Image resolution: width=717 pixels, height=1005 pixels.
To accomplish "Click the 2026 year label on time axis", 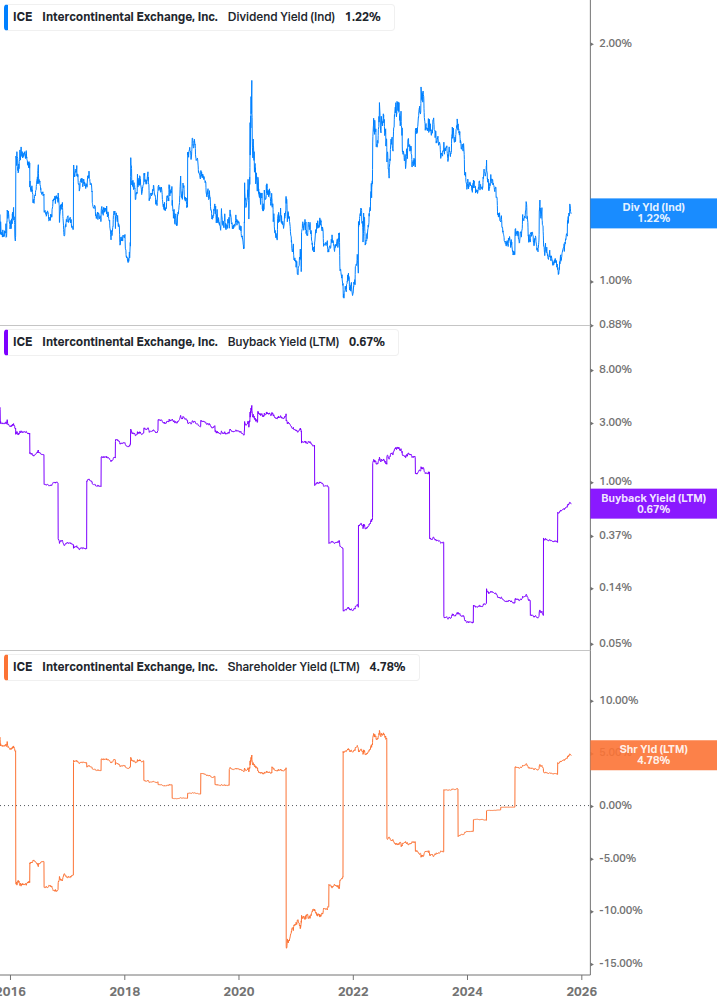I will click(581, 990).
